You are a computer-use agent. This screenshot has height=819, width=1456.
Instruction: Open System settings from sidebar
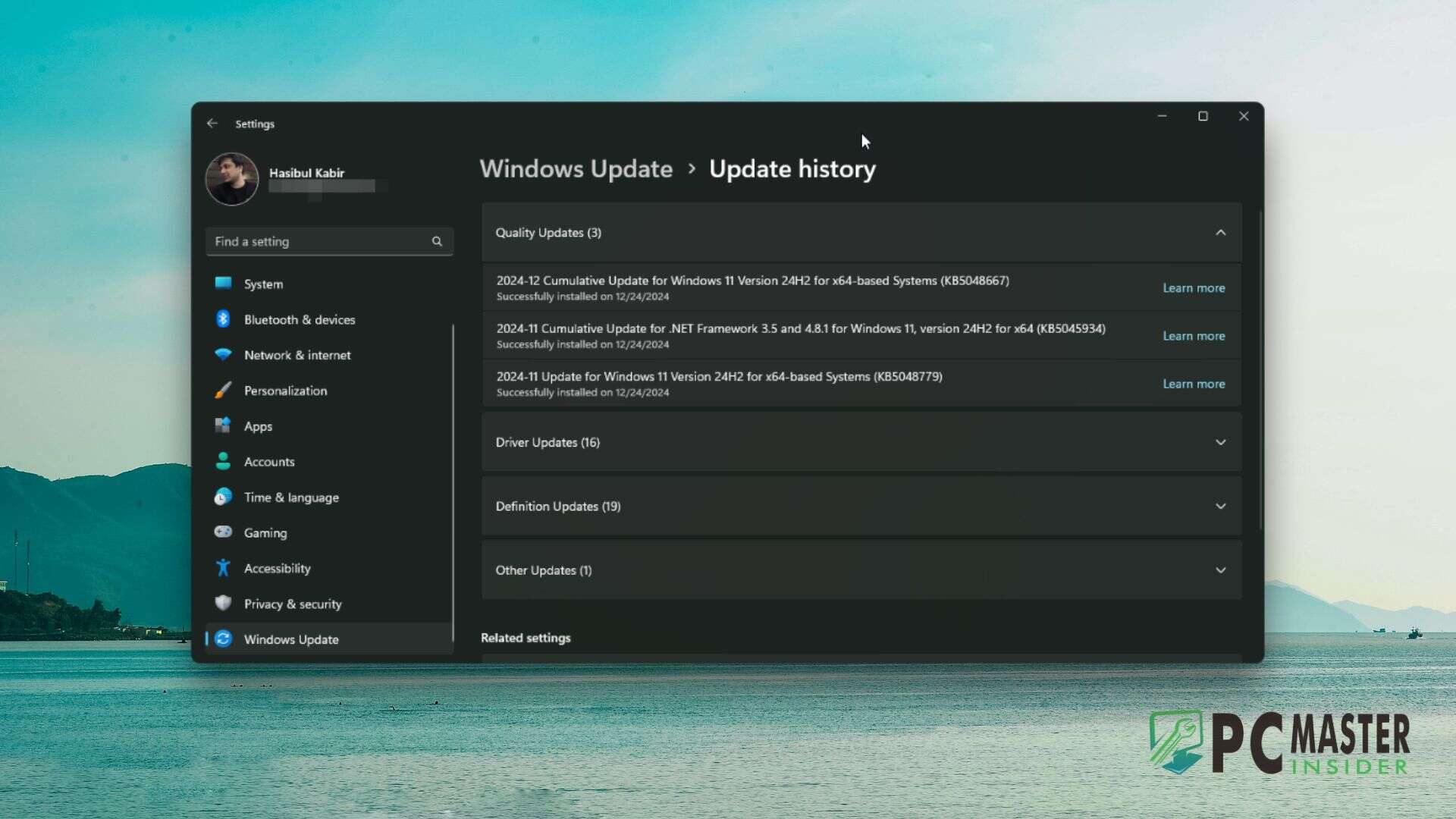263,284
